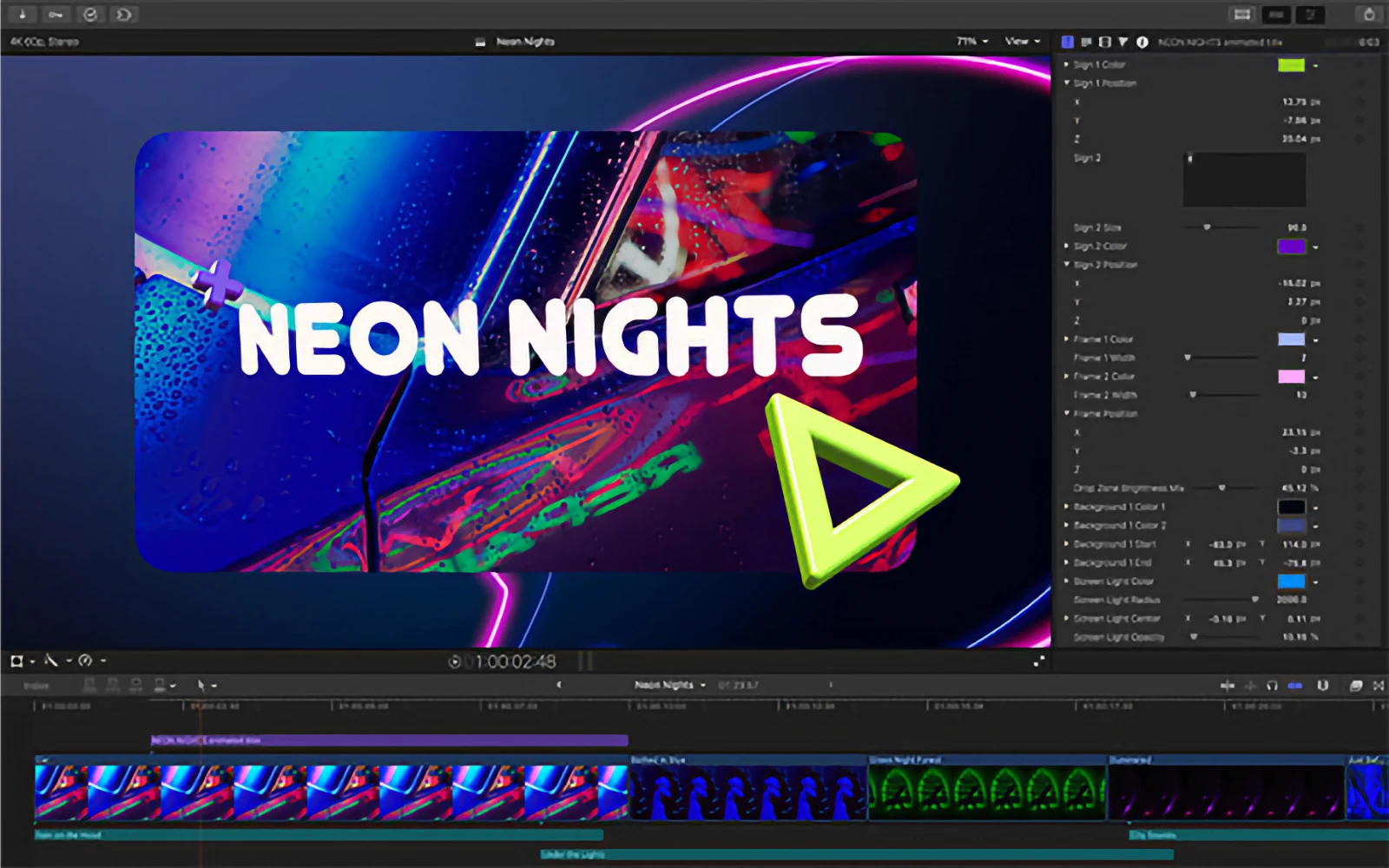The width and height of the screenshot is (1389, 868).
Task: Open the Text inspector icon
Action: 1086,42
